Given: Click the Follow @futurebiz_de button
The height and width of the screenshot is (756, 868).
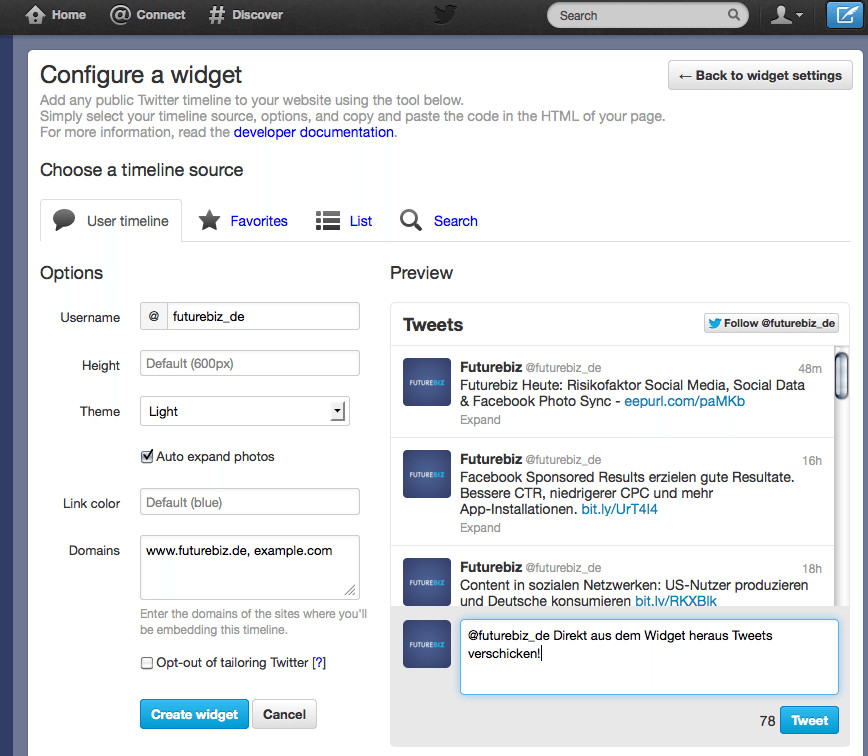Looking at the screenshot, I should click(x=772, y=323).
